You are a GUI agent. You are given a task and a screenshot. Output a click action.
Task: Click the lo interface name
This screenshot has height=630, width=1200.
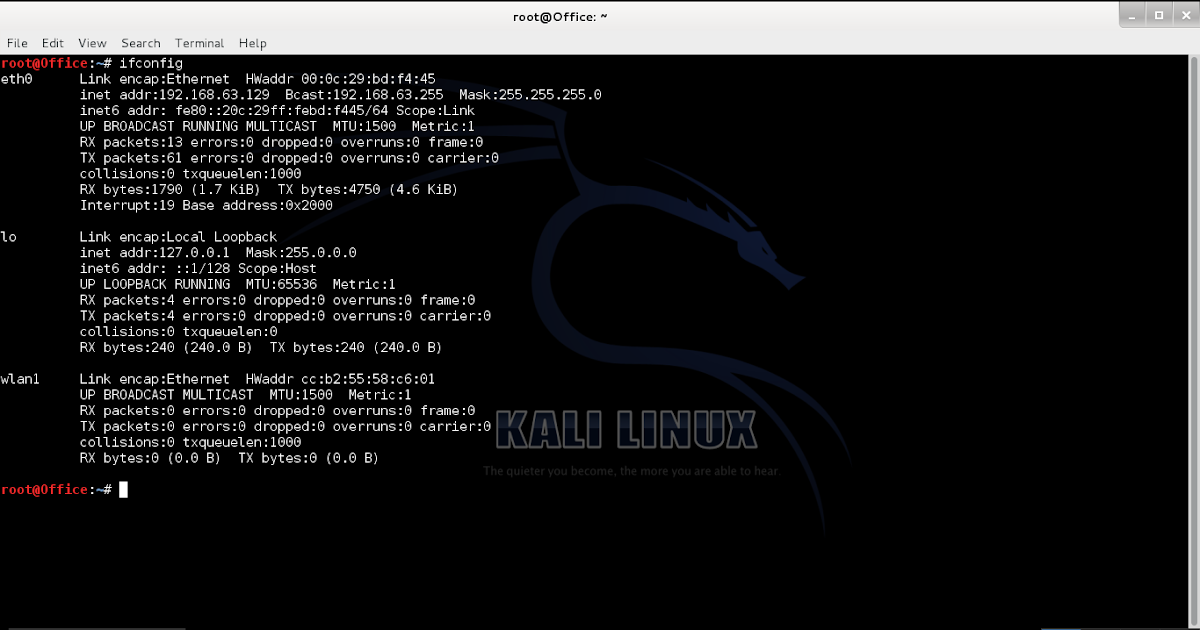9,237
